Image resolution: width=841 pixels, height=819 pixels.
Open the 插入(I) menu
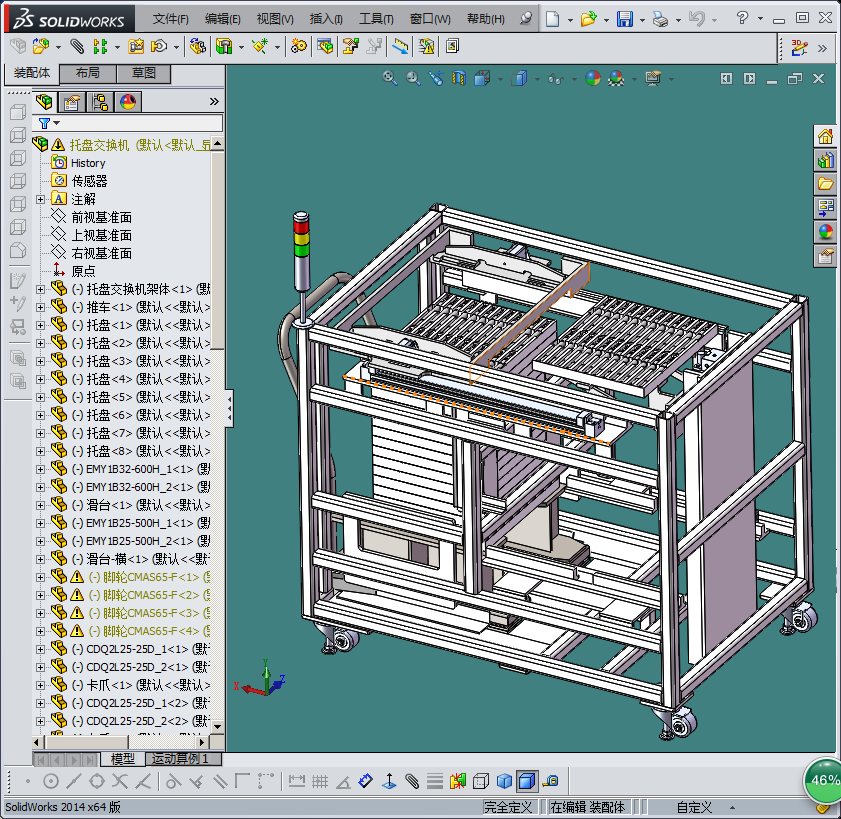[x=326, y=19]
